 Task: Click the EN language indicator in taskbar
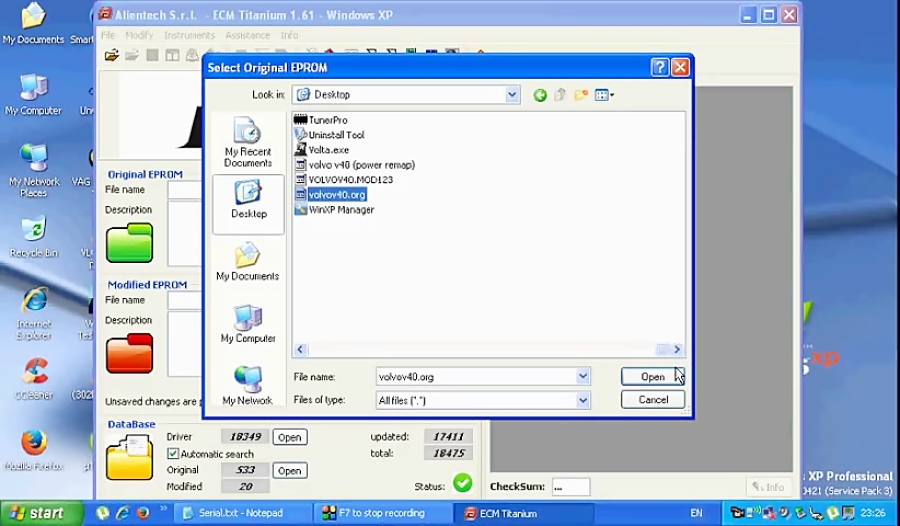click(x=696, y=513)
